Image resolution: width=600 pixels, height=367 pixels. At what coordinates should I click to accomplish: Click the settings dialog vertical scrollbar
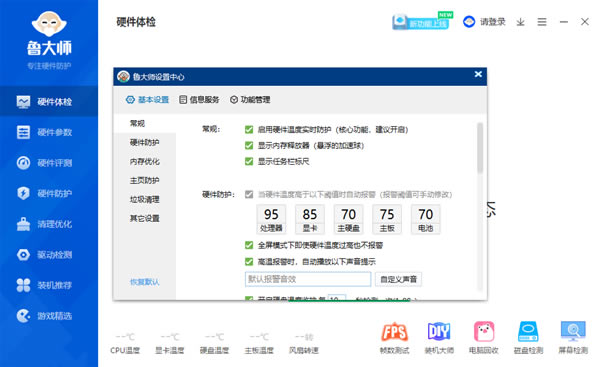click(480, 147)
